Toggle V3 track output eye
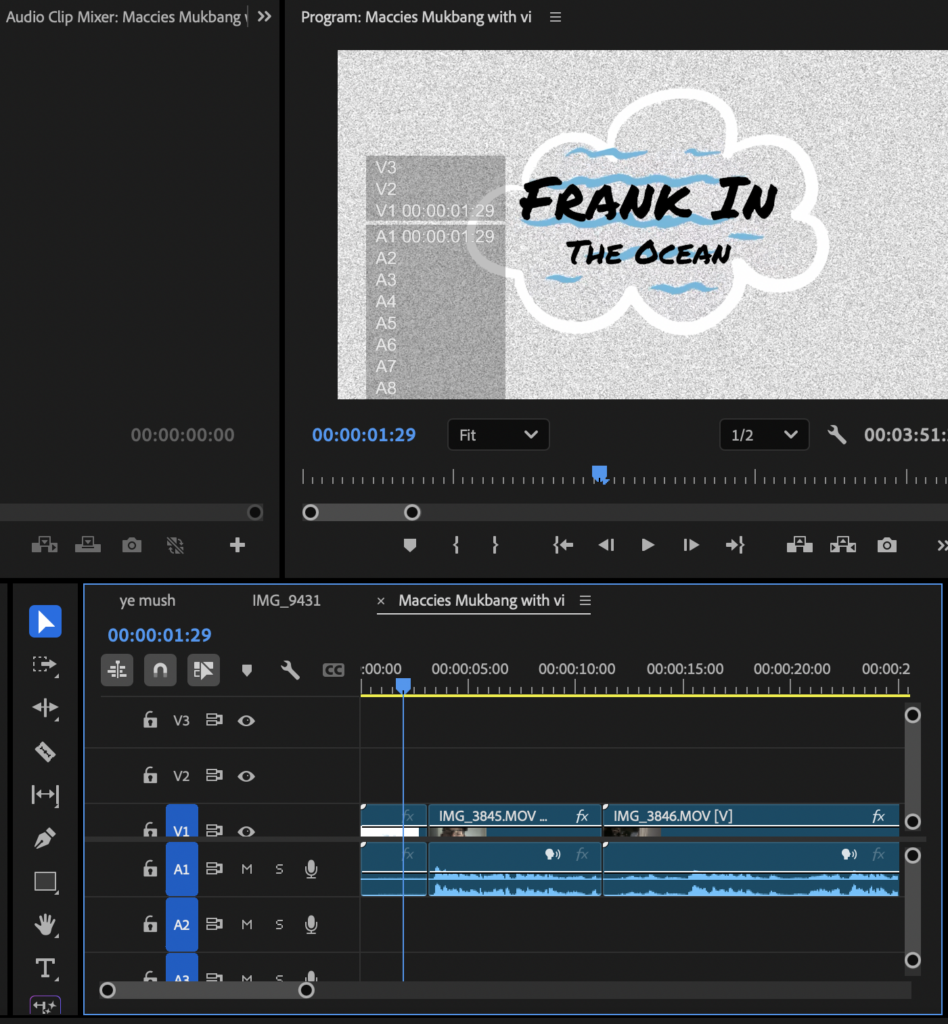The image size is (948, 1024). (246, 720)
